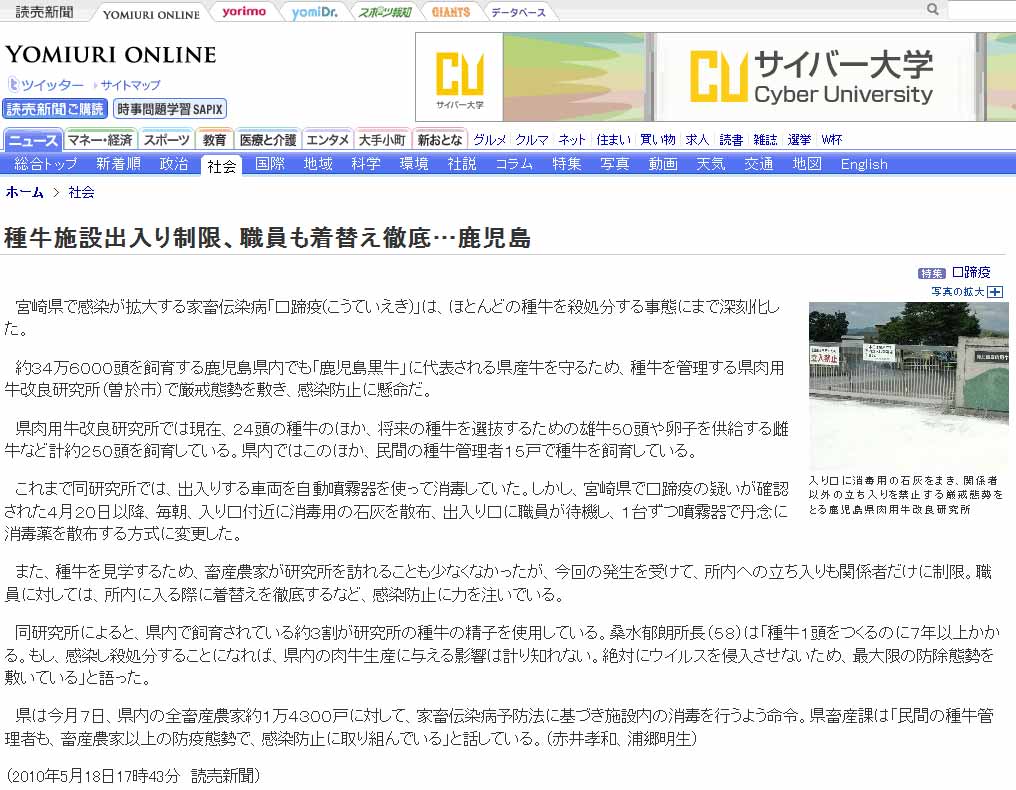Open the yomiDr. tab
This screenshot has height=790, width=1016.
tap(313, 12)
